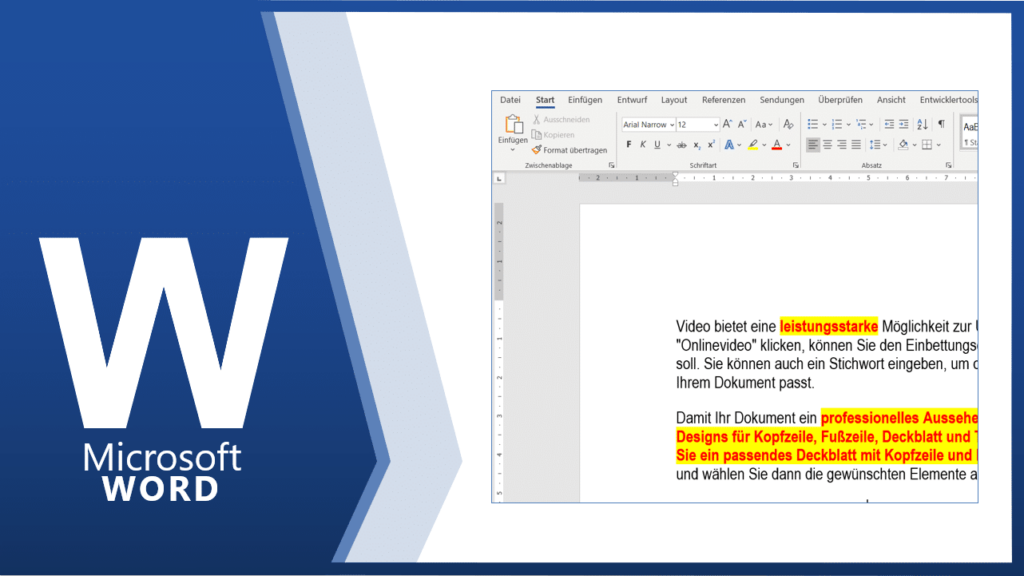Image resolution: width=1024 pixels, height=576 pixels.
Task: Open the Layout ribbon tab
Action: [674, 100]
